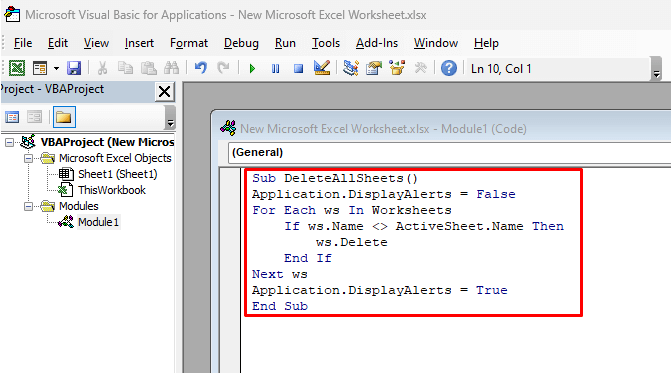
Task: Click the Cut scissors icon
Action: pos(102,68)
